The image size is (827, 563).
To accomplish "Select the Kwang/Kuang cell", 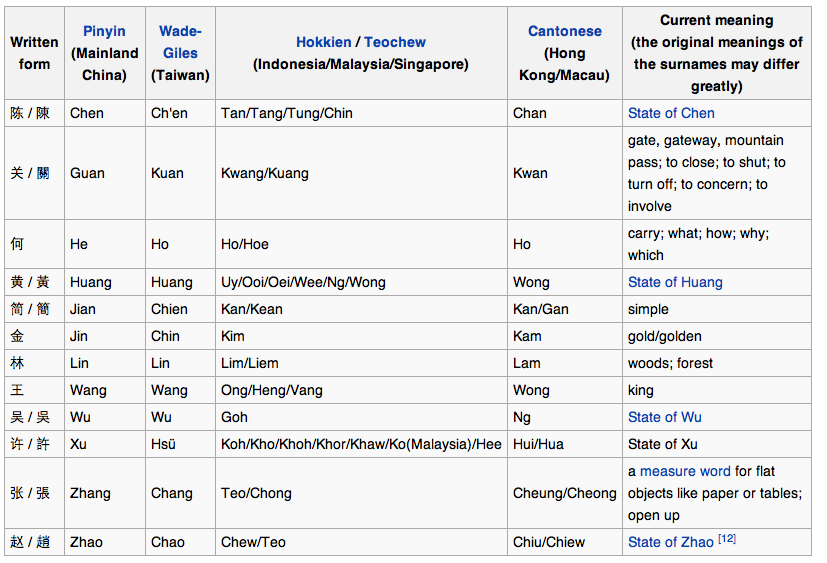I will (x=265, y=173).
